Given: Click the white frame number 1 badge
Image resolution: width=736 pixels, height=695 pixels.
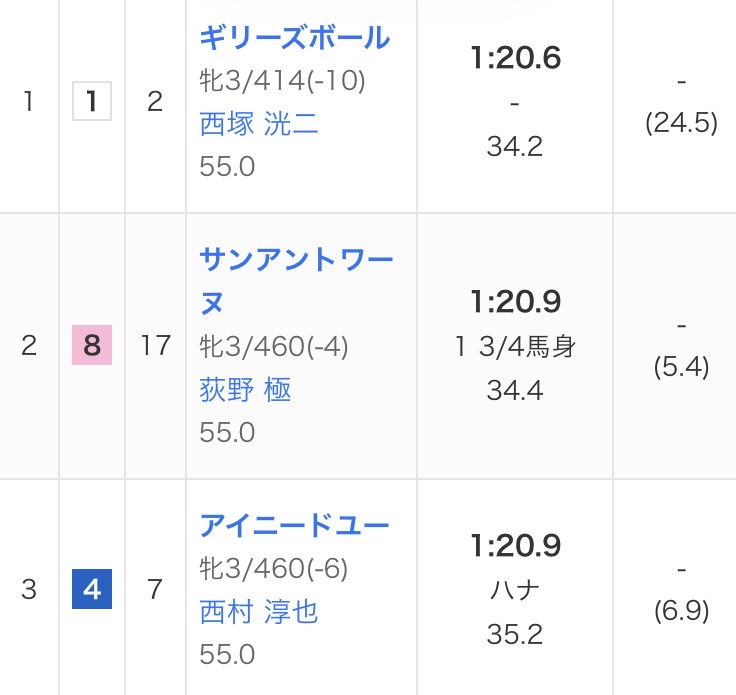Looking at the screenshot, I should (92, 102).
